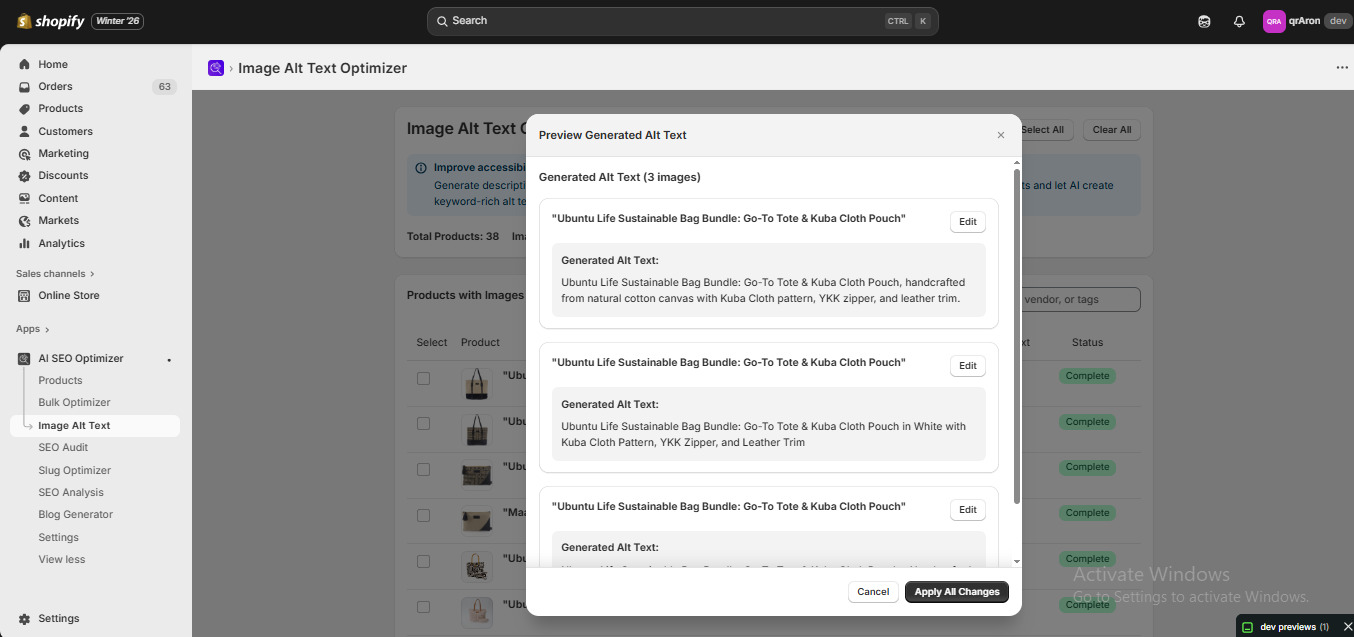This screenshot has width=1354, height=637.
Task: Tick the fifth product row checkbox
Action: 423,561
